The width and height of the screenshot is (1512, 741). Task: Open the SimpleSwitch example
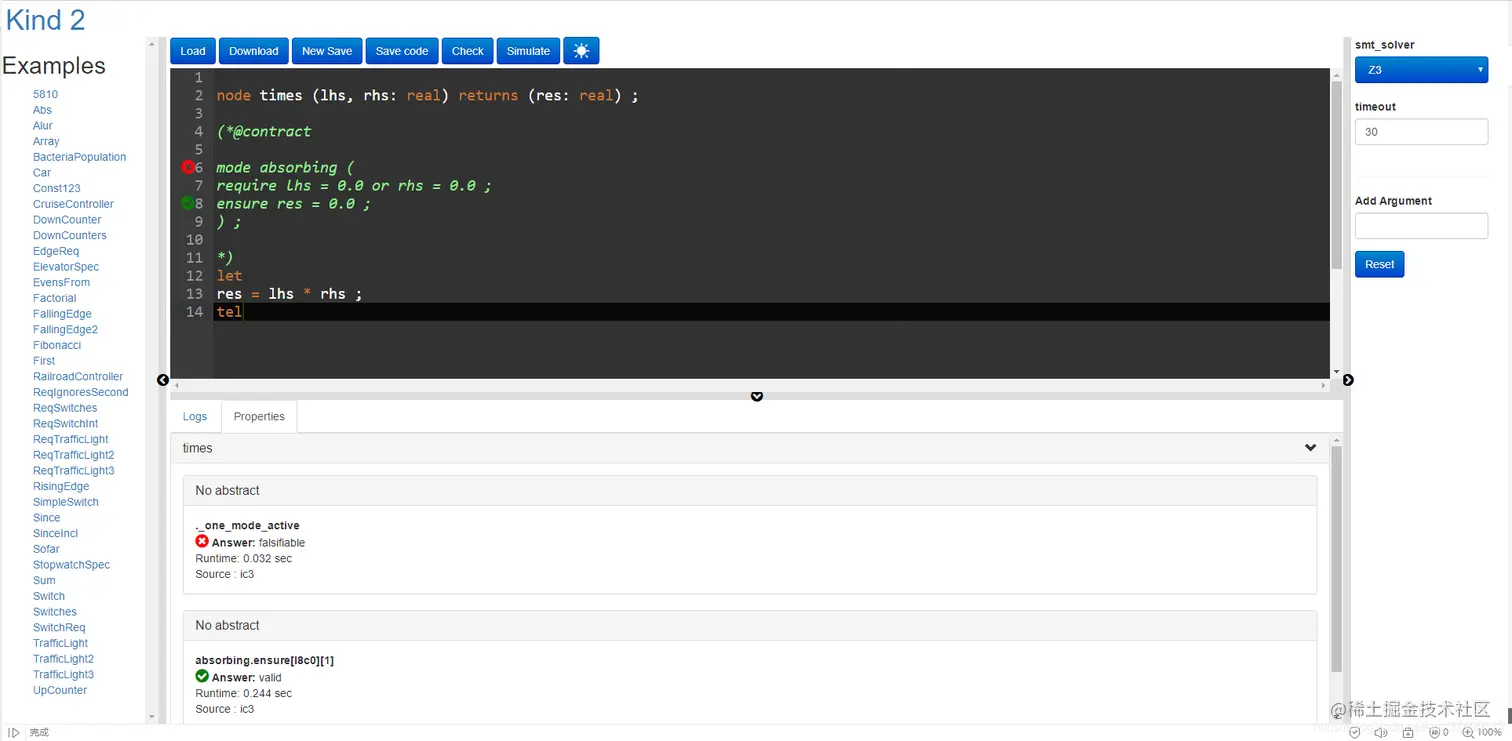[66, 502]
